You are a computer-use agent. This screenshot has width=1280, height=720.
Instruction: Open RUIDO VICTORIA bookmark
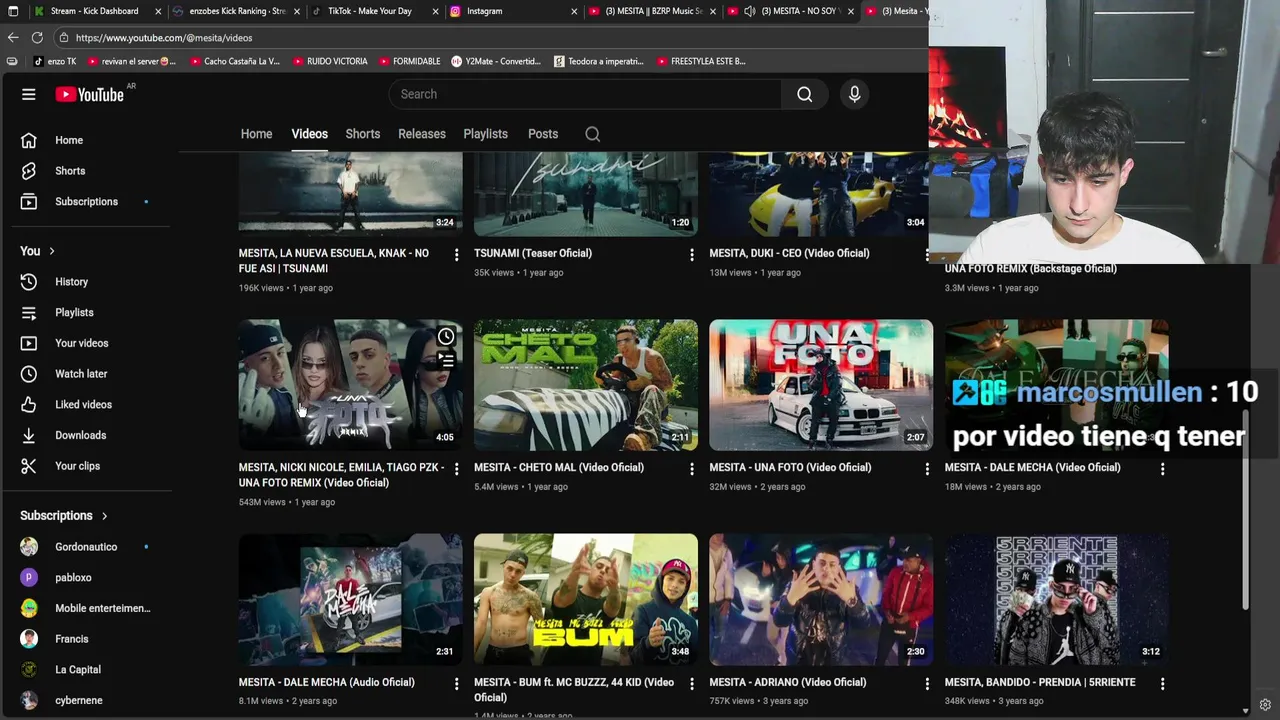pyautogui.click(x=330, y=61)
